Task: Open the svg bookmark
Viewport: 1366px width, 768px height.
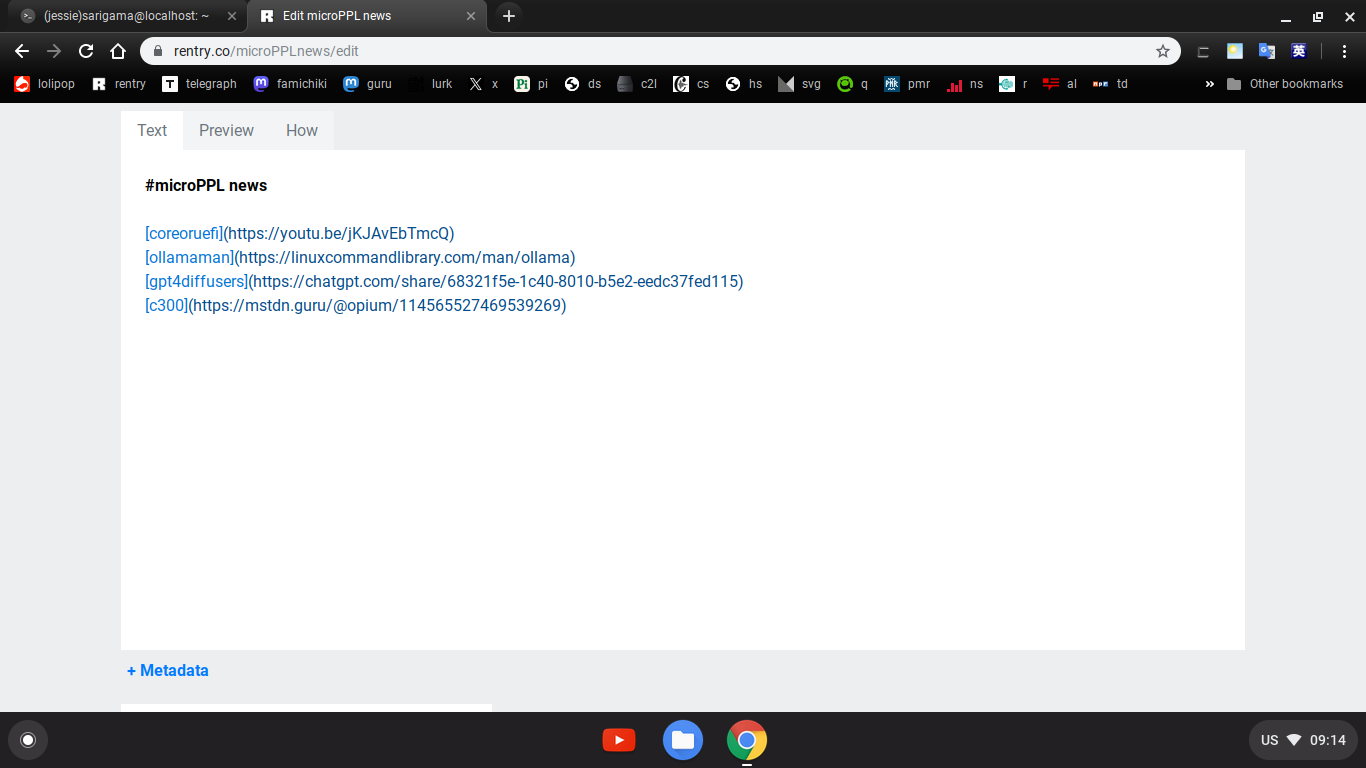Action: pyautogui.click(x=799, y=84)
